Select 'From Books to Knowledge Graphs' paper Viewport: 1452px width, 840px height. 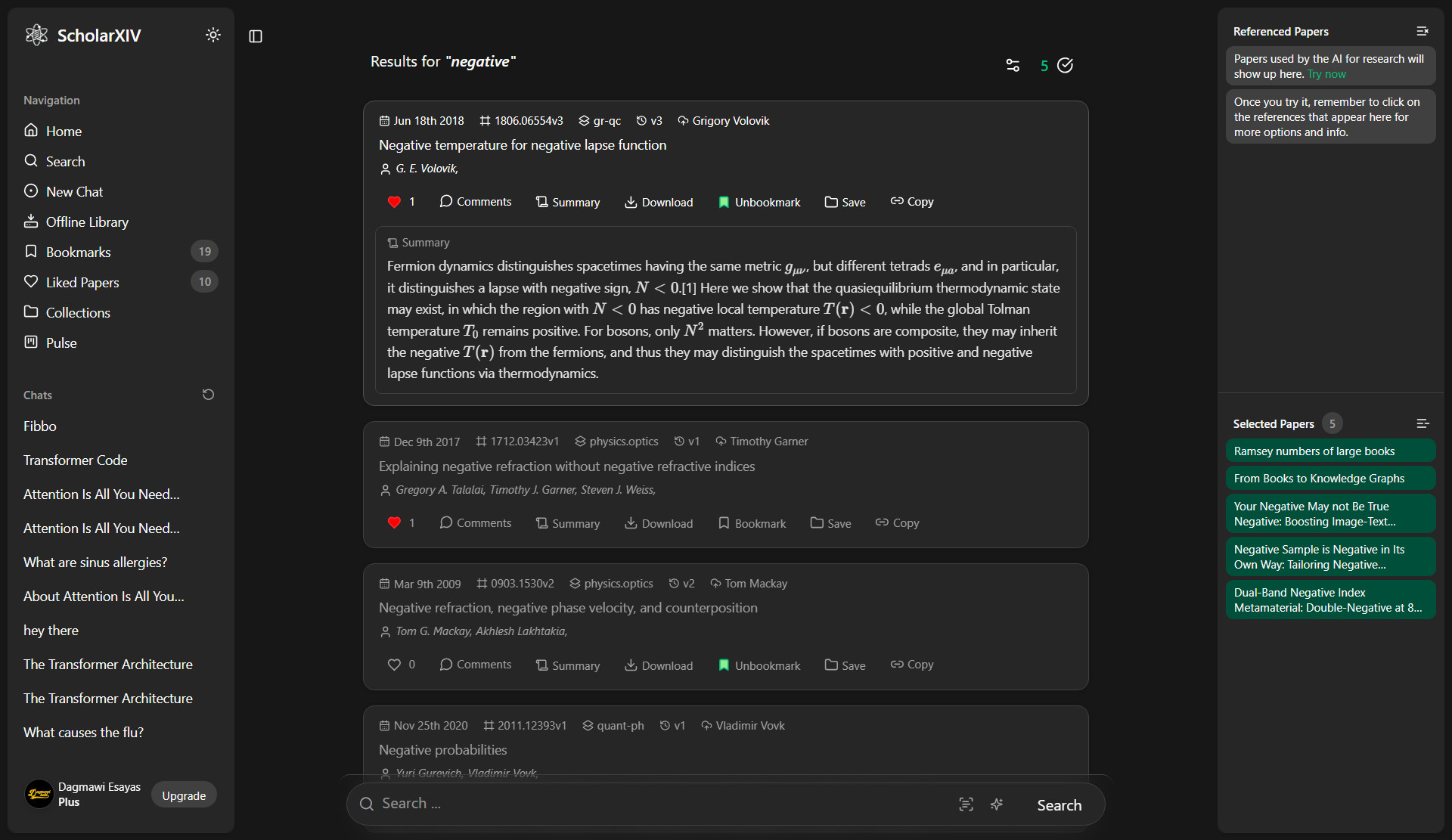[1330, 479]
